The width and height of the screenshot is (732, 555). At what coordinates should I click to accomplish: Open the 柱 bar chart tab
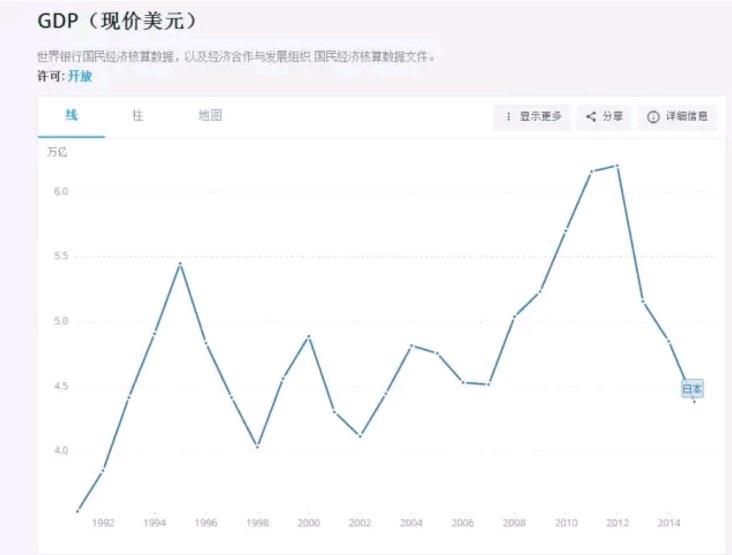click(x=137, y=115)
